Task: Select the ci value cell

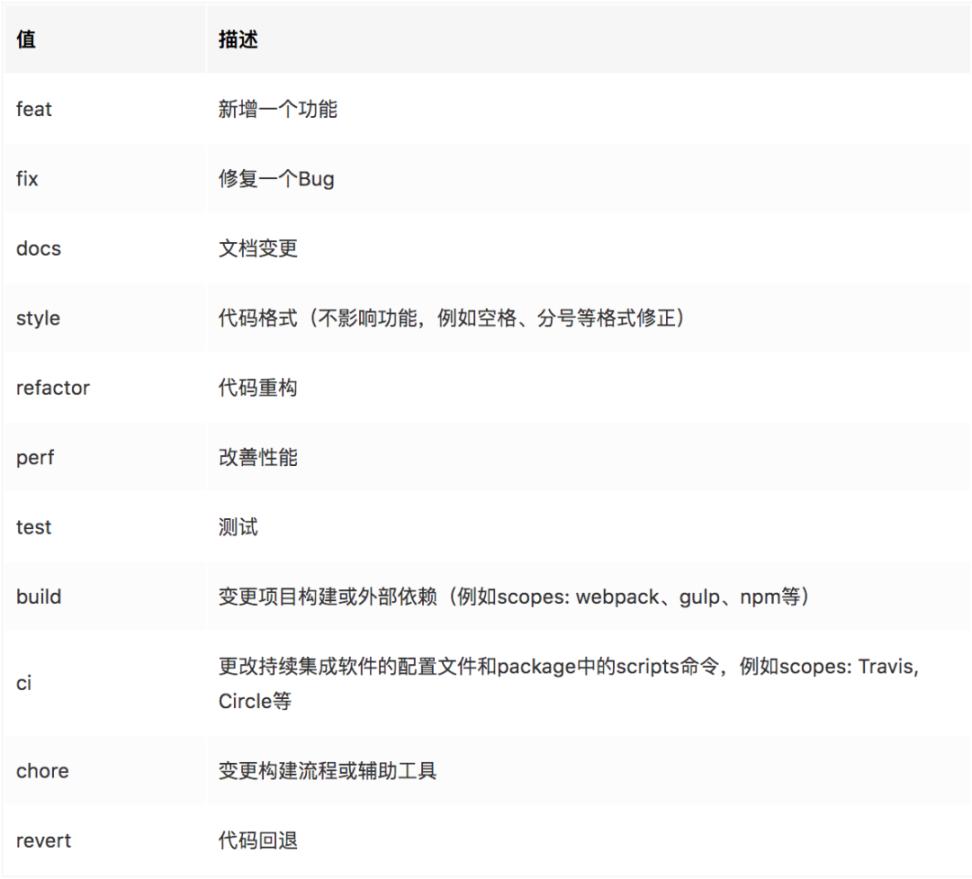Action: [23, 684]
